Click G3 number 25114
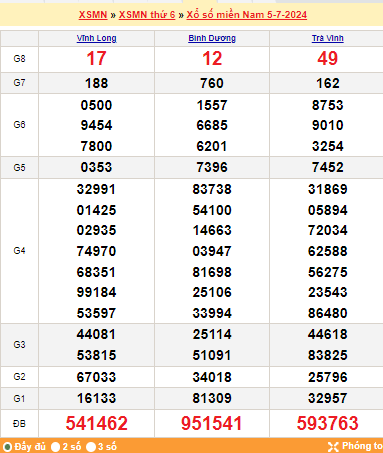The height and width of the screenshot is (453, 383). pos(212,334)
